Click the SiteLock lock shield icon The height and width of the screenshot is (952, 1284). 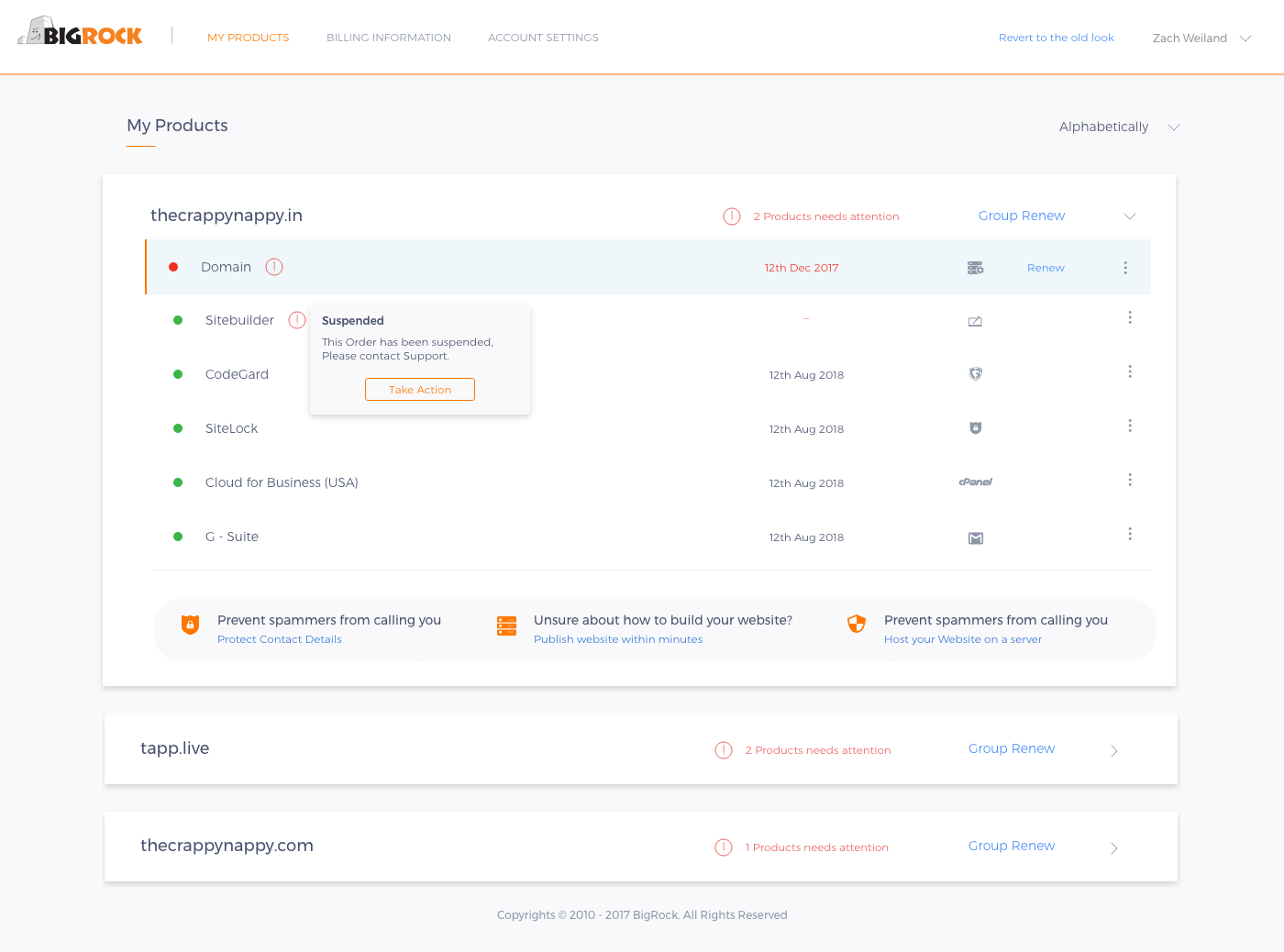[976, 428]
